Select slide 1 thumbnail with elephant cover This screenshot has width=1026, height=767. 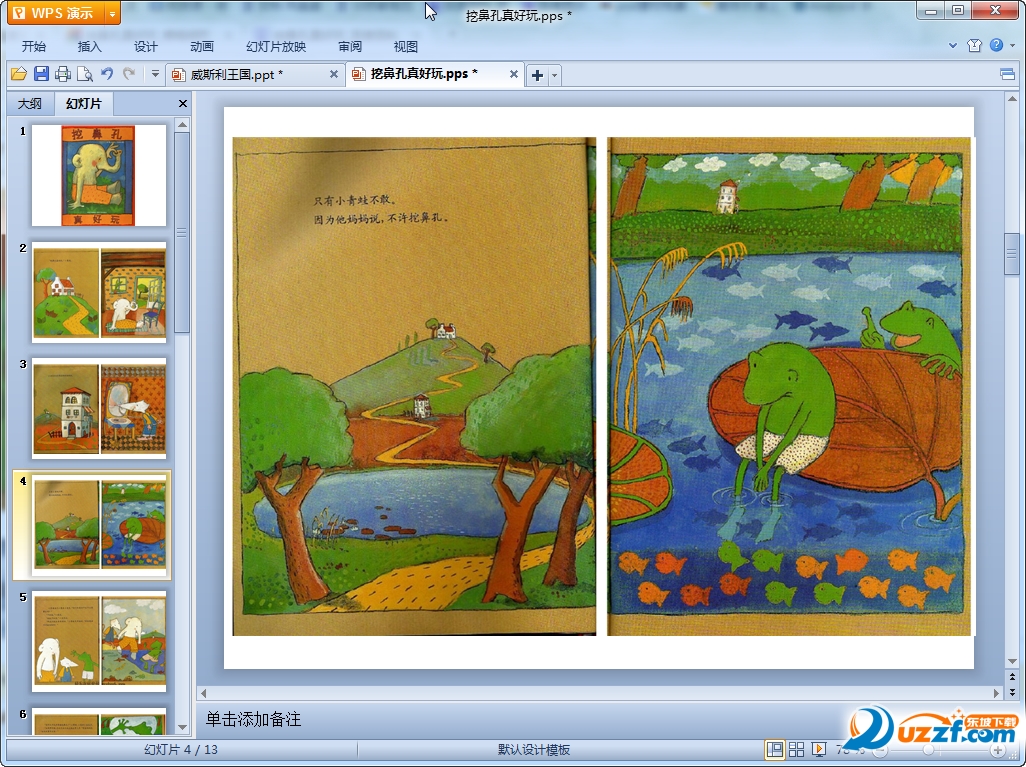(99, 175)
